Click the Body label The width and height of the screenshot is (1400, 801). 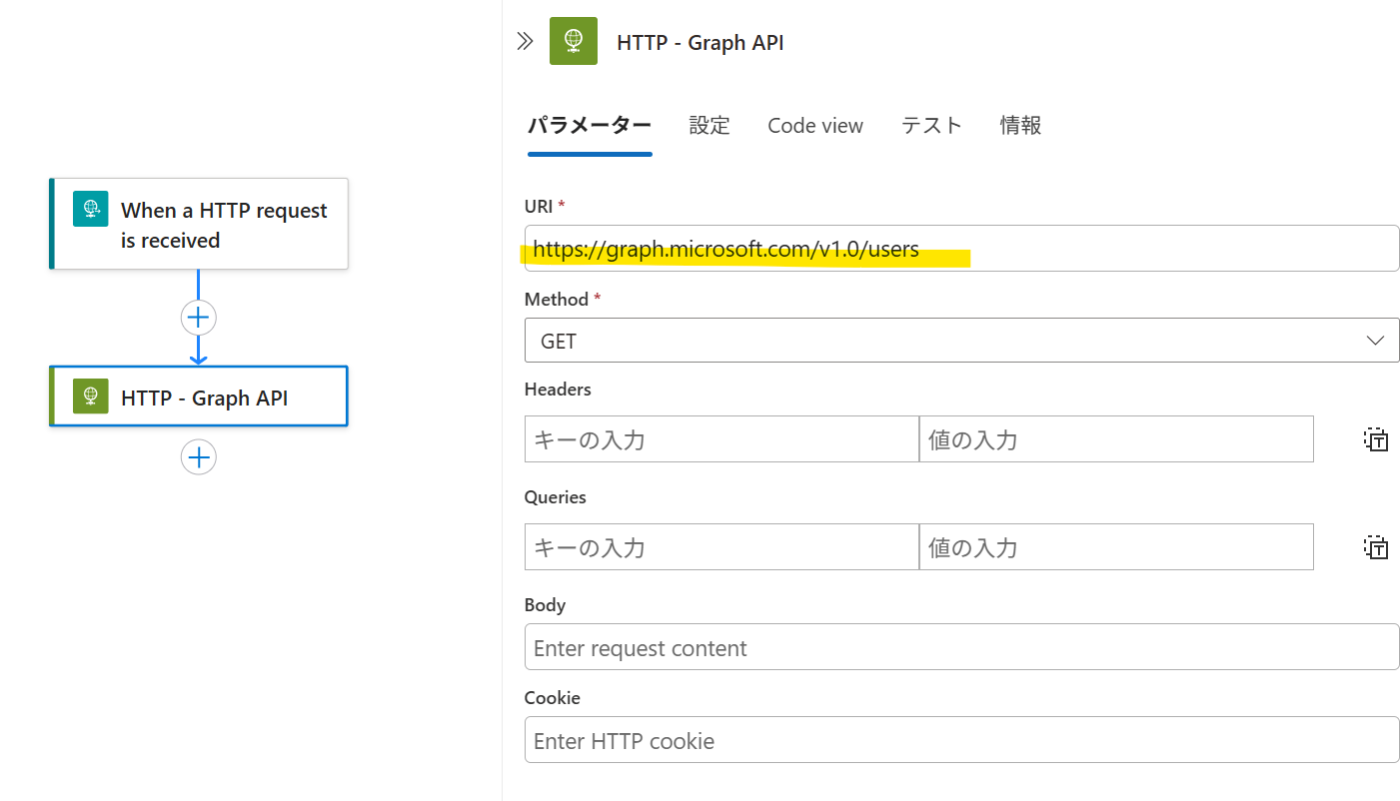pos(545,605)
